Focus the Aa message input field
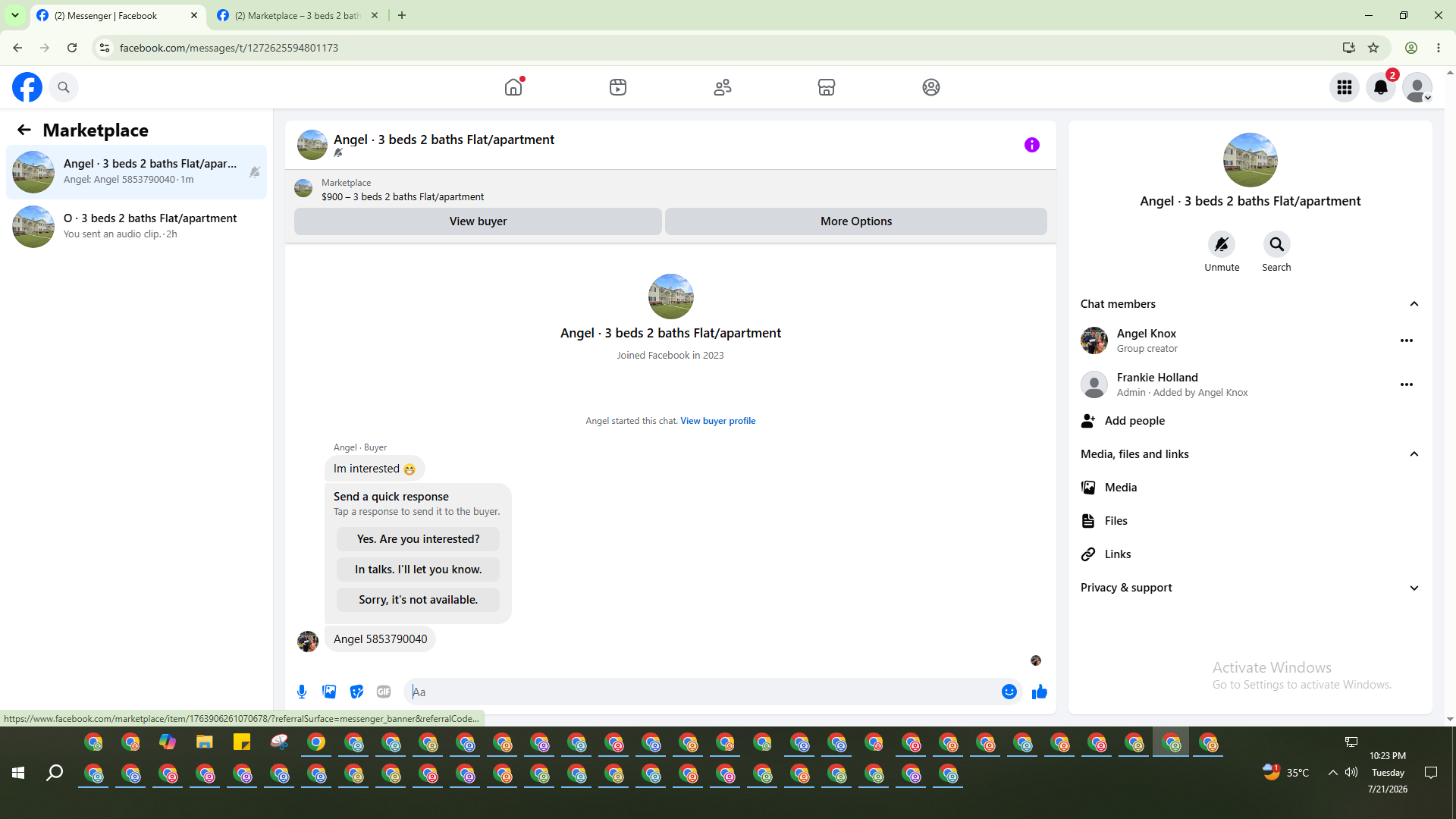This screenshot has width=1456, height=819. pos(702,692)
